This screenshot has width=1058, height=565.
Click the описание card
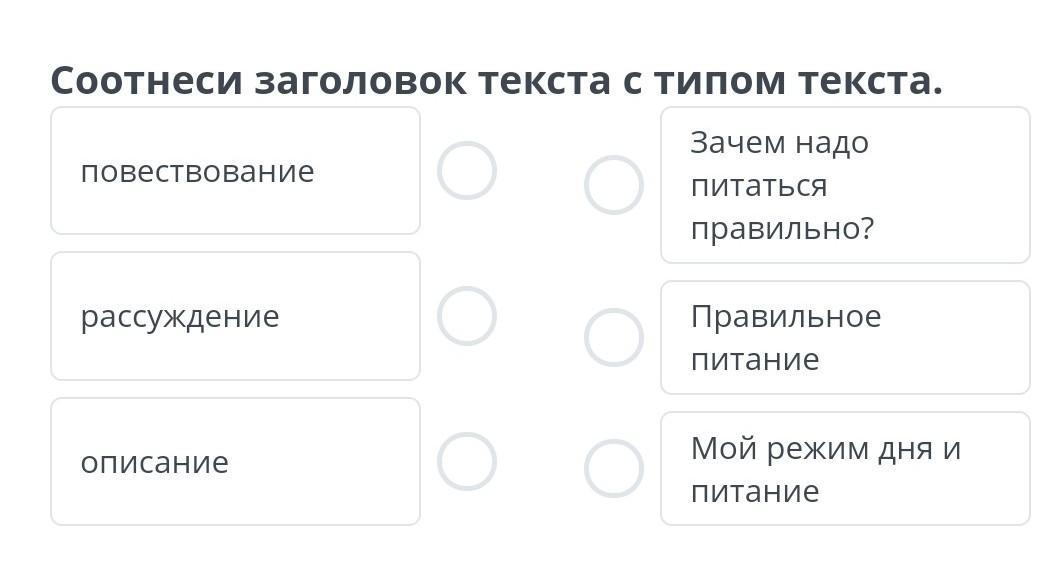[235, 462]
